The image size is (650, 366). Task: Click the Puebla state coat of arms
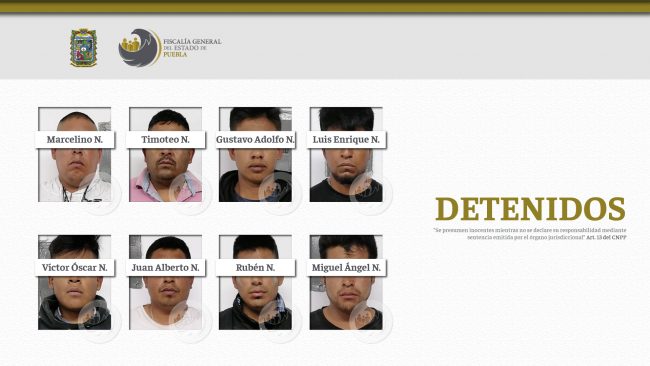pos(84,48)
